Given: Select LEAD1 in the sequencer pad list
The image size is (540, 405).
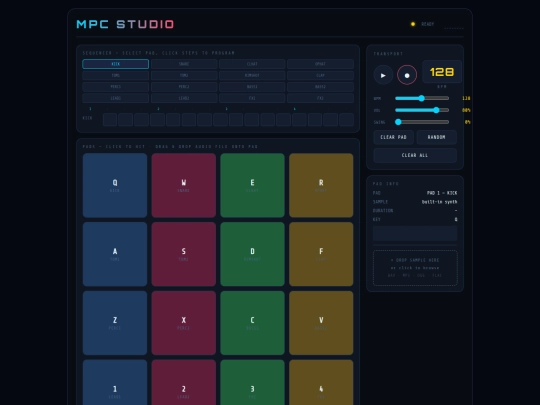Looking at the screenshot, I should [115, 98].
